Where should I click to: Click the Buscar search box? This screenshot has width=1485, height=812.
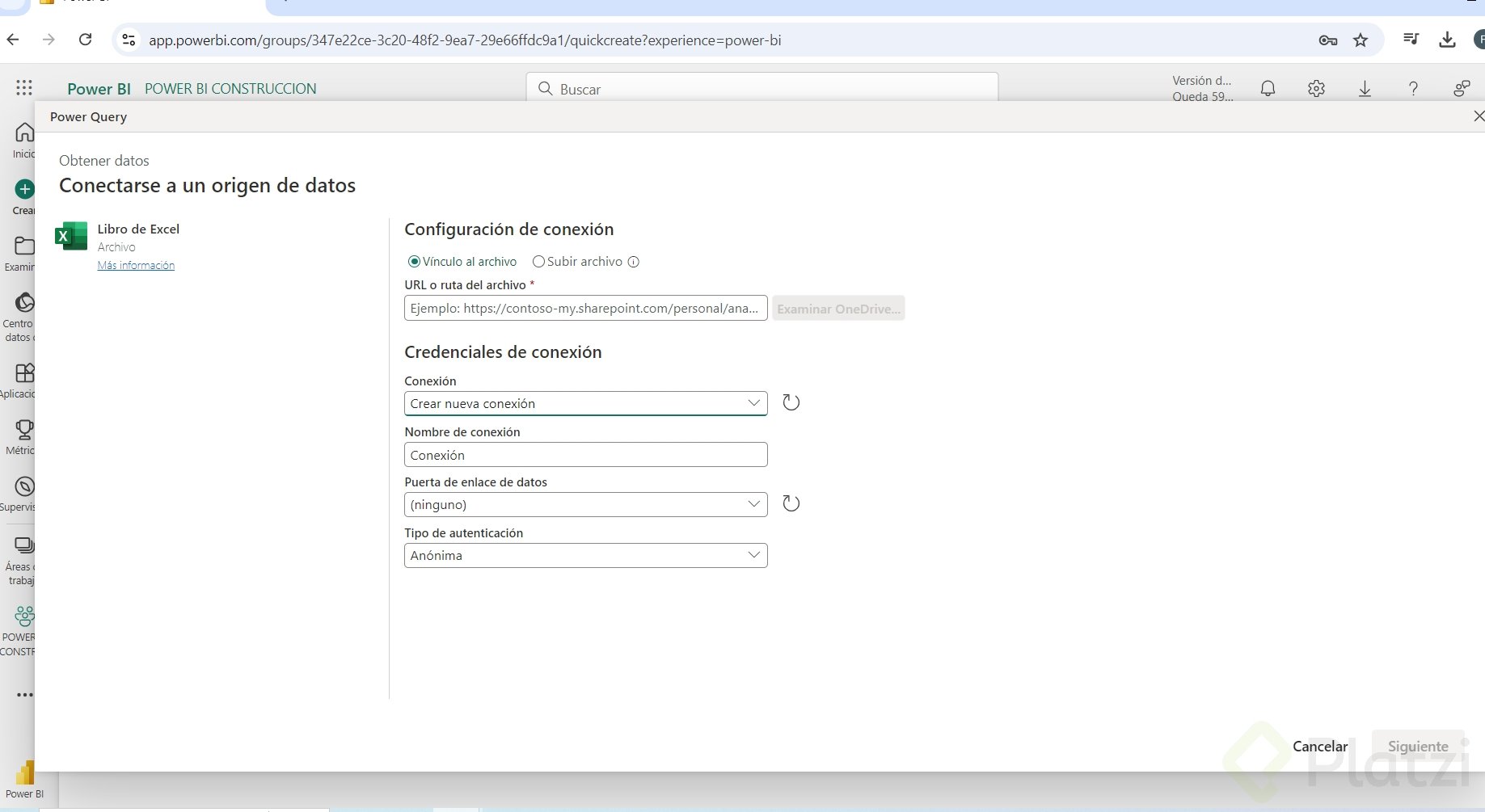point(761,89)
